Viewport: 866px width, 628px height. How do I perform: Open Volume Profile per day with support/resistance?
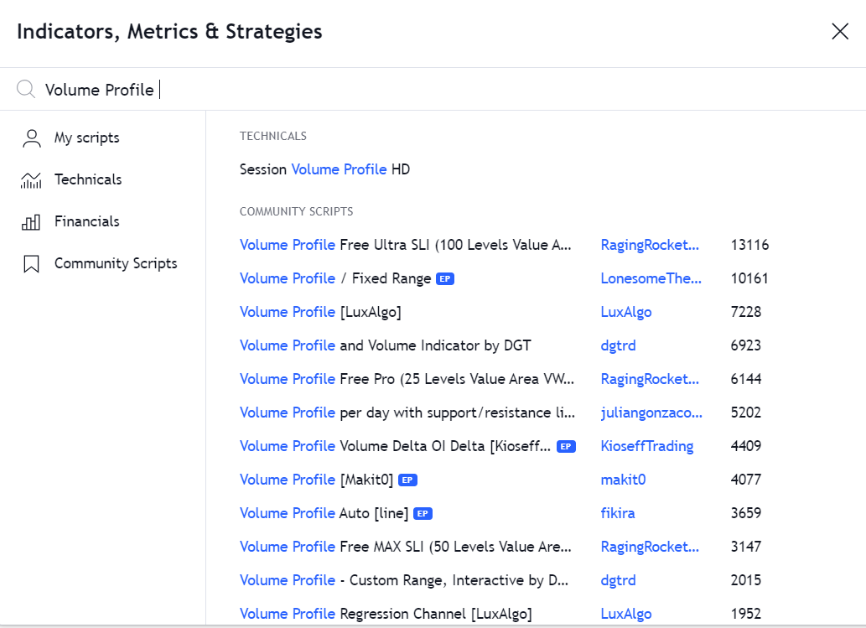(408, 413)
